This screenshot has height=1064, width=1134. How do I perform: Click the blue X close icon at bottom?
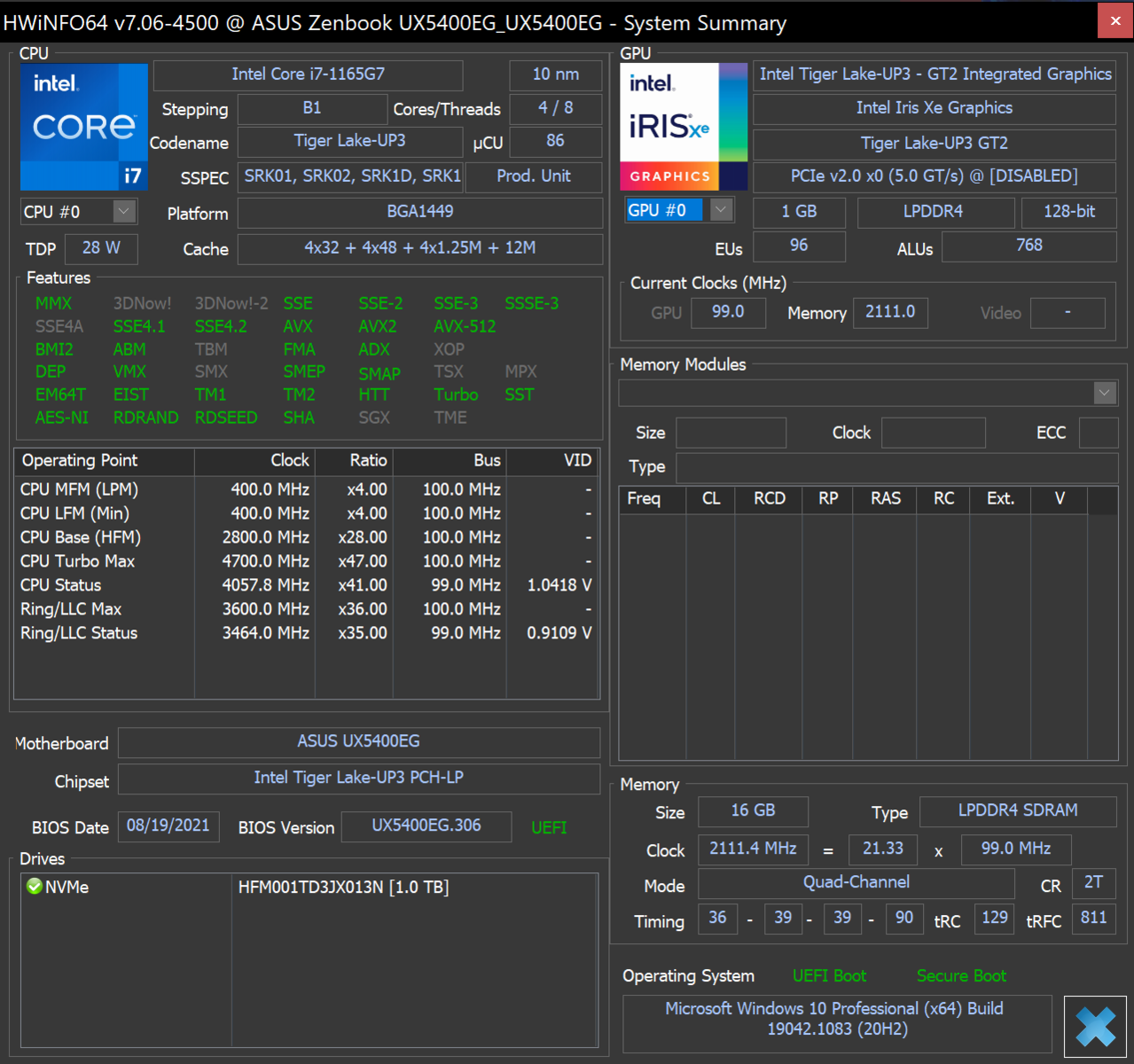click(1095, 1027)
